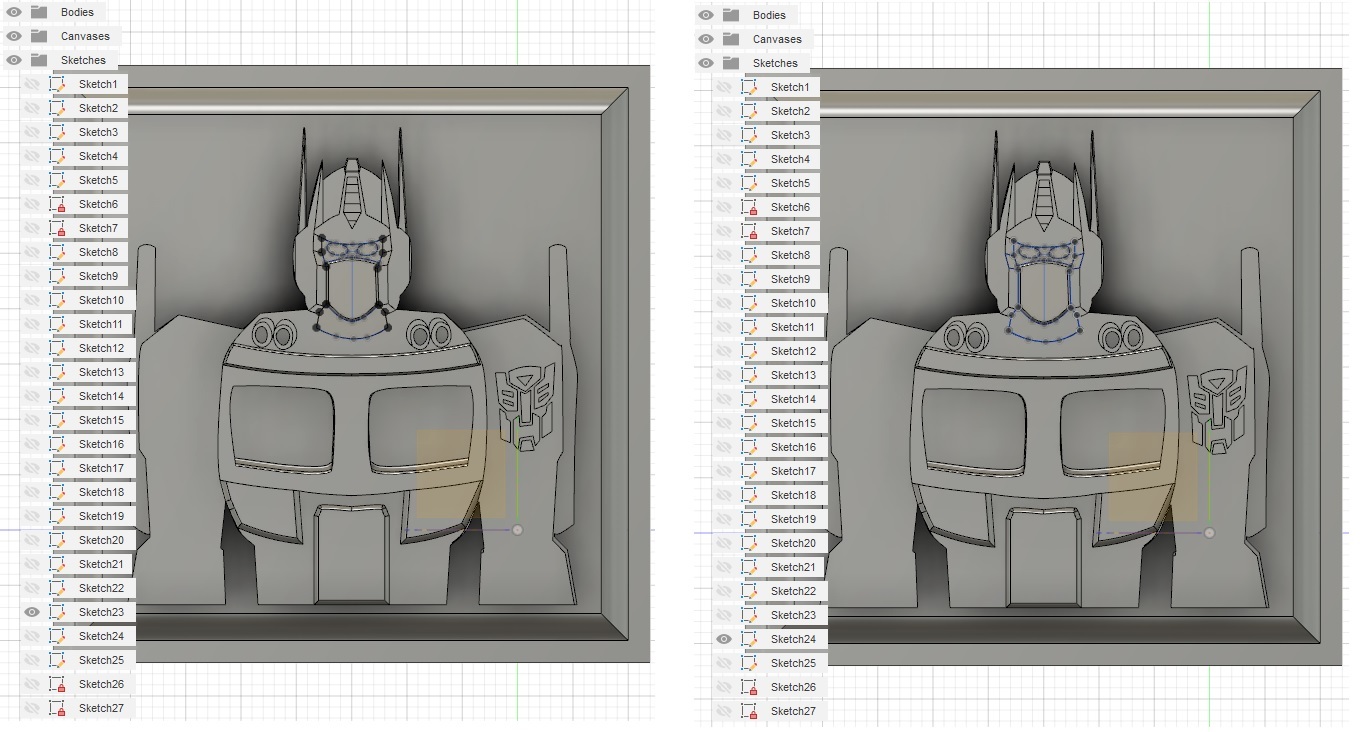
Task: Select the Sketch2 sketch icon in right panel
Action: tap(750, 111)
